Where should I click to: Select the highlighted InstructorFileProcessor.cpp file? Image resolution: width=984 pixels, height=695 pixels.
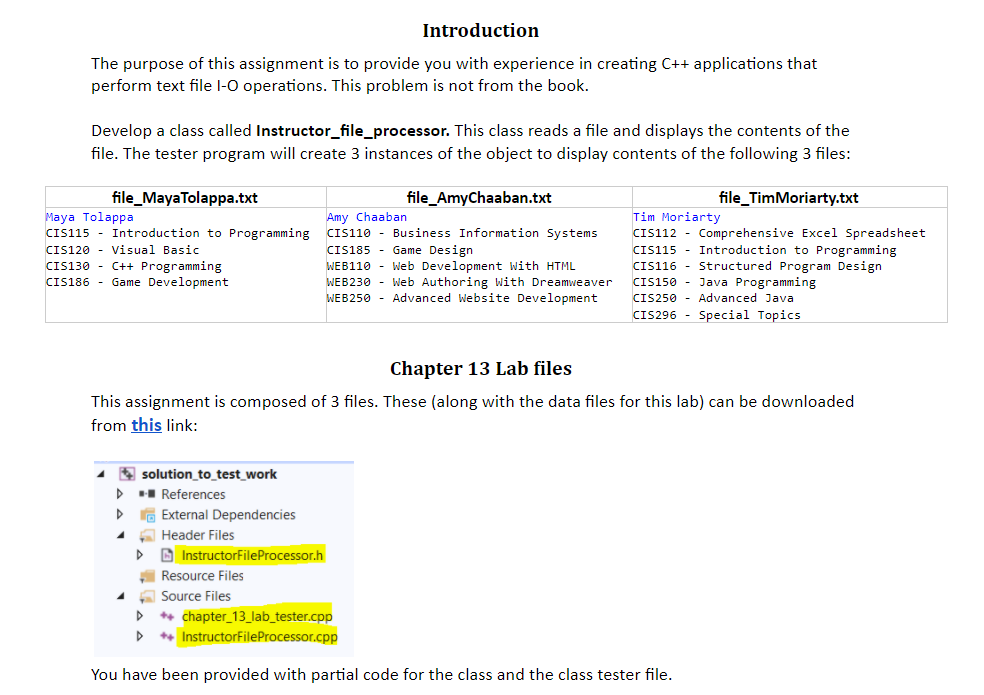coord(258,634)
